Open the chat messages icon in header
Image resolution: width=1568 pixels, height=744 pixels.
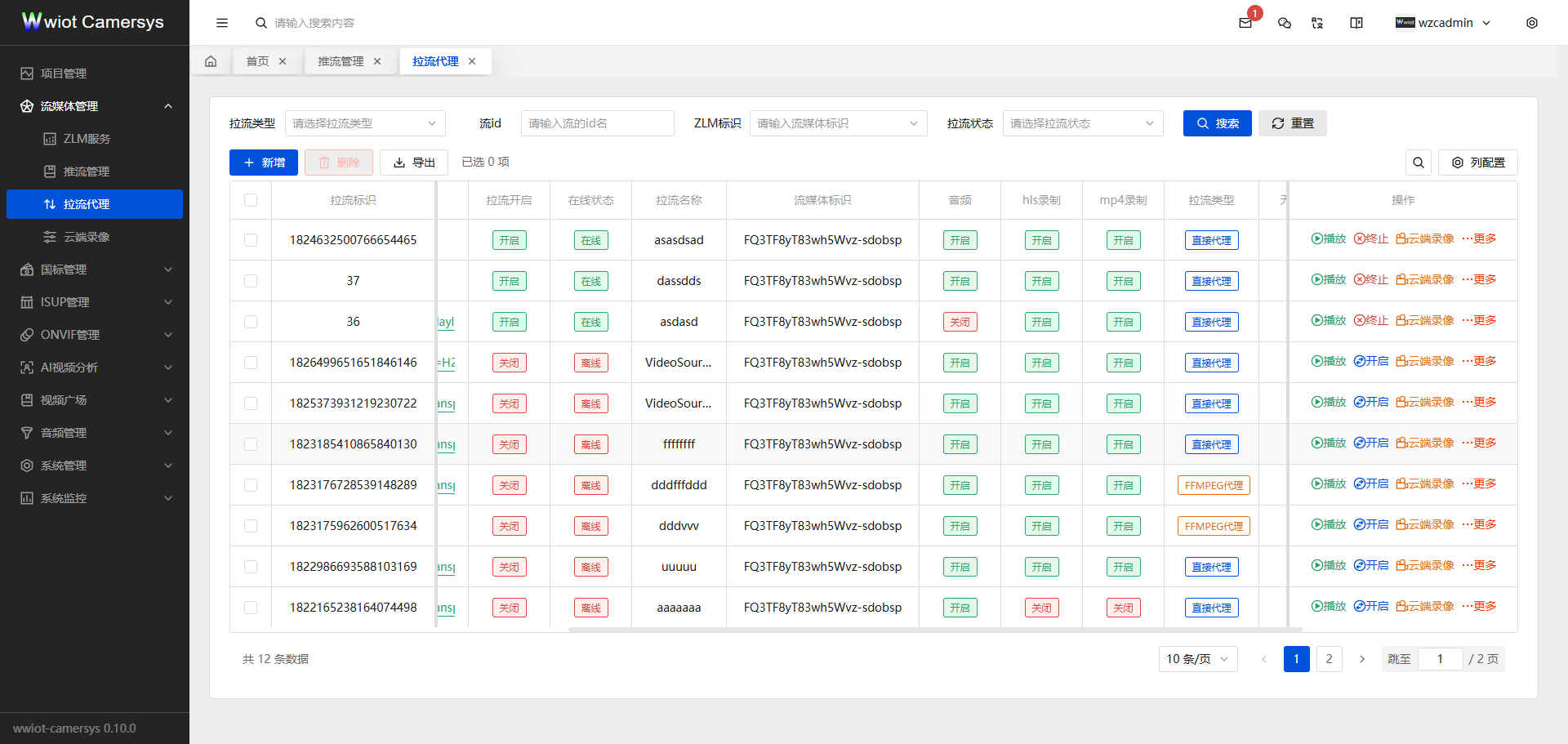click(1284, 23)
